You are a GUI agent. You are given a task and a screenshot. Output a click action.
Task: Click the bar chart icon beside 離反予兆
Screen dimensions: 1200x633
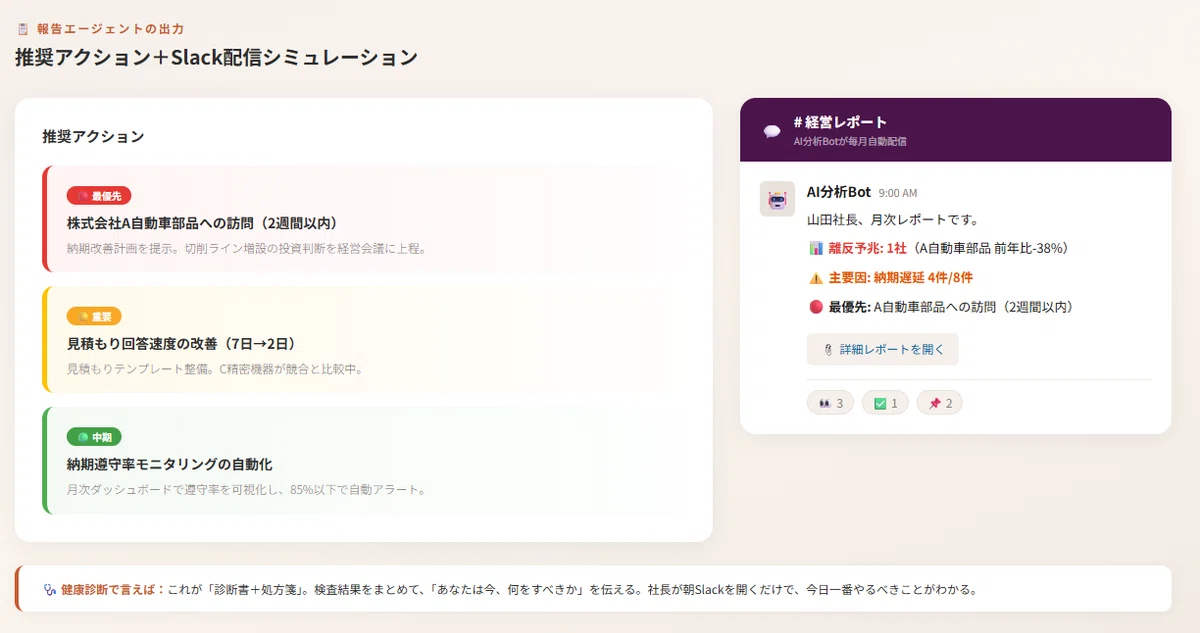click(x=815, y=248)
